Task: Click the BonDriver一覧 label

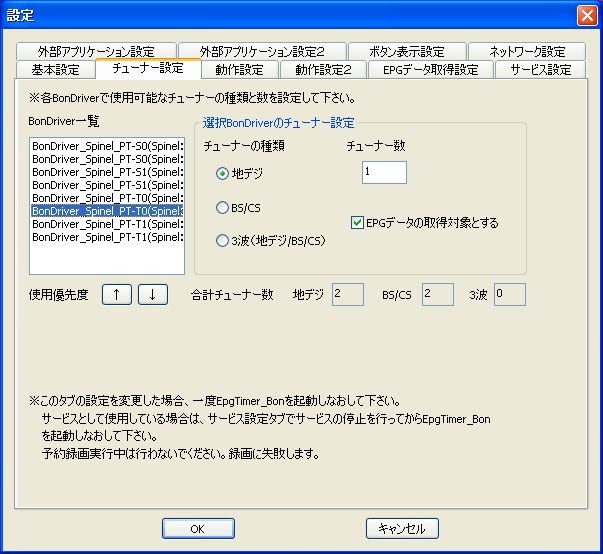Action: coord(64,121)
